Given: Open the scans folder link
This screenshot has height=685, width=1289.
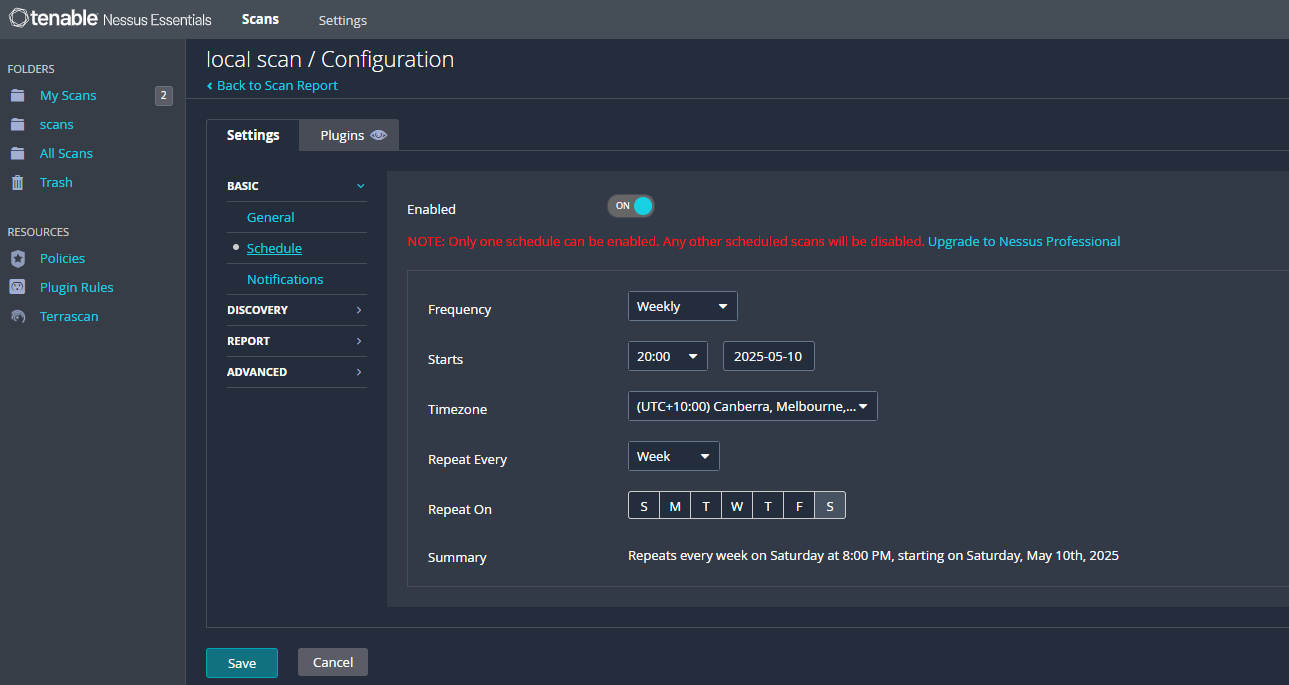Looking at the screenshot, I should point(57,125).
